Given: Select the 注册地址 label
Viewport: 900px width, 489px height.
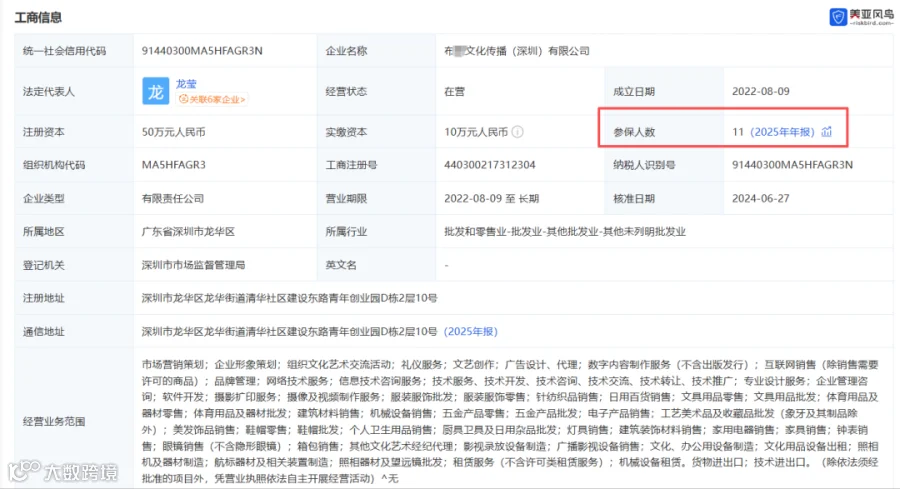Looking at the screenshot, I should (x=44, y=298).
